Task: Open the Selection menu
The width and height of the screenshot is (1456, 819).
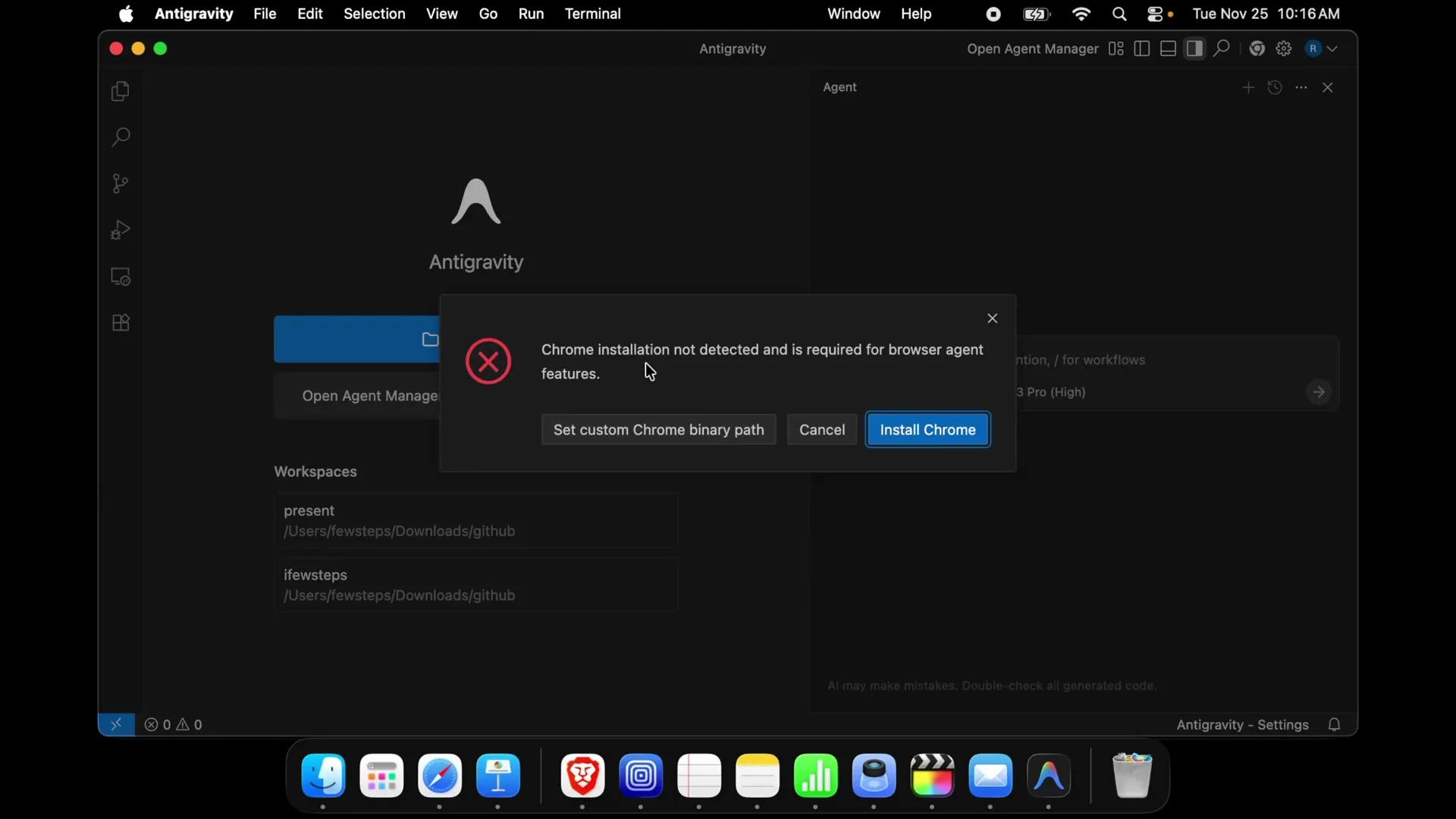Action: pos(375,14)
